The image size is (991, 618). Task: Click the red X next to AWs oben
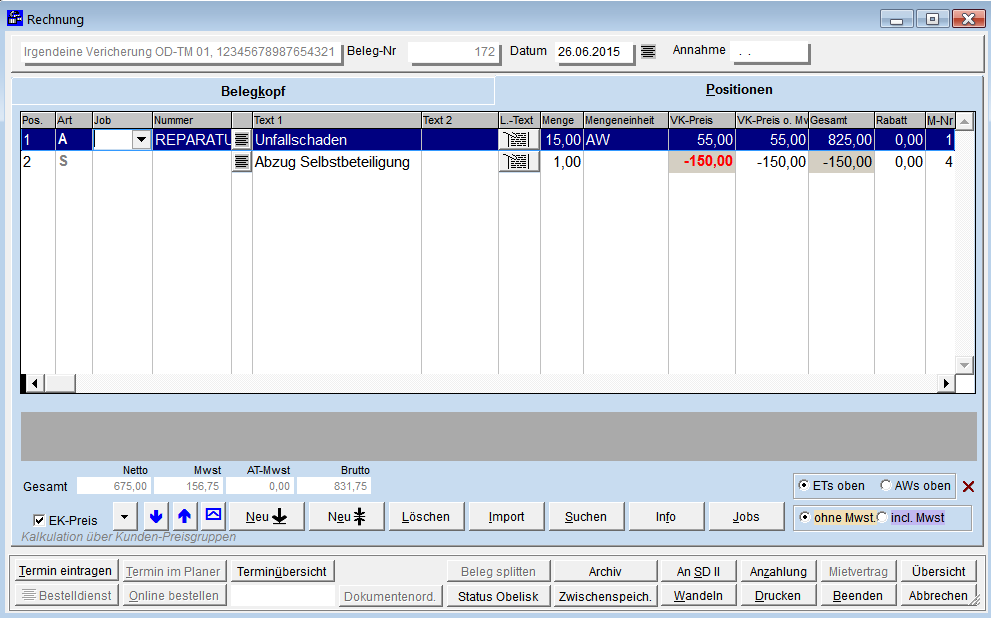(968, 487)
